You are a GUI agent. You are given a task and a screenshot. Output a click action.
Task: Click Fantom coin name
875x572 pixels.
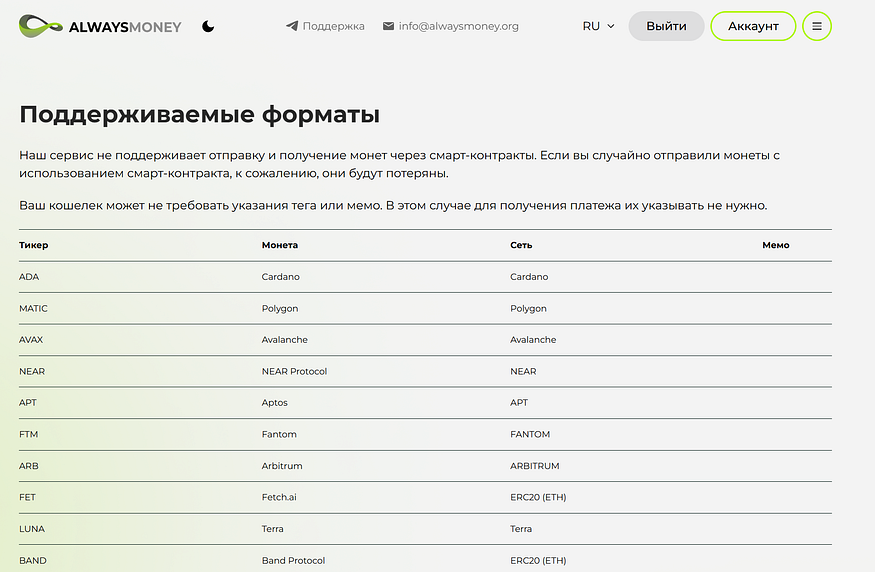tap(279, 434)
